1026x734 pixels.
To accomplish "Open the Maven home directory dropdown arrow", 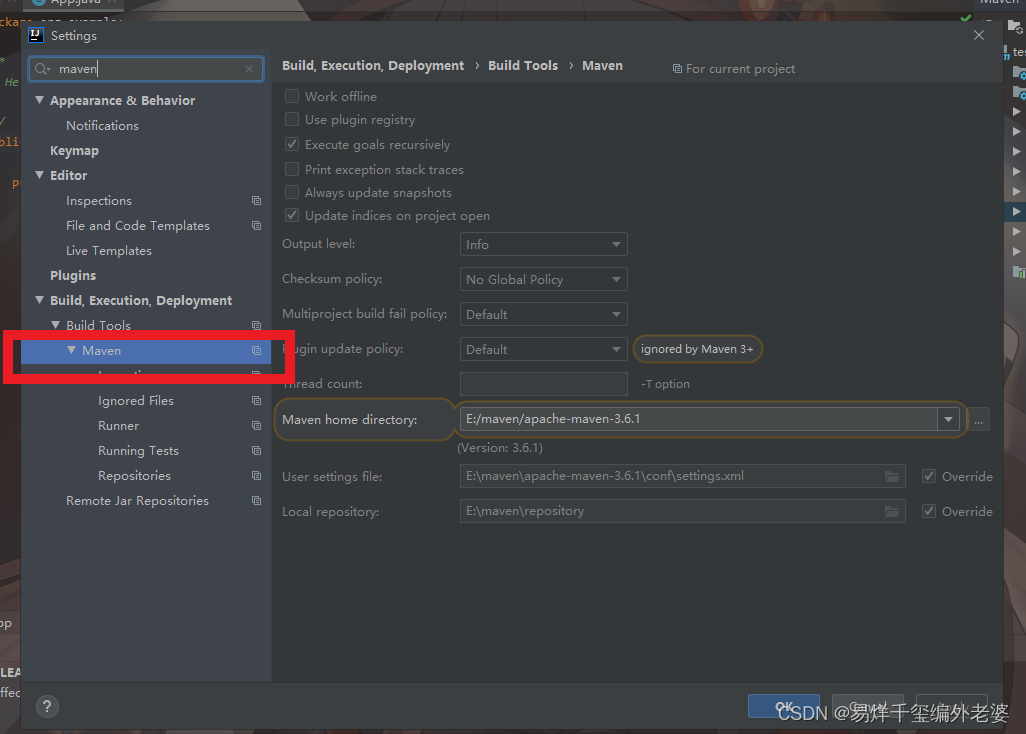I will pos(948,419).
